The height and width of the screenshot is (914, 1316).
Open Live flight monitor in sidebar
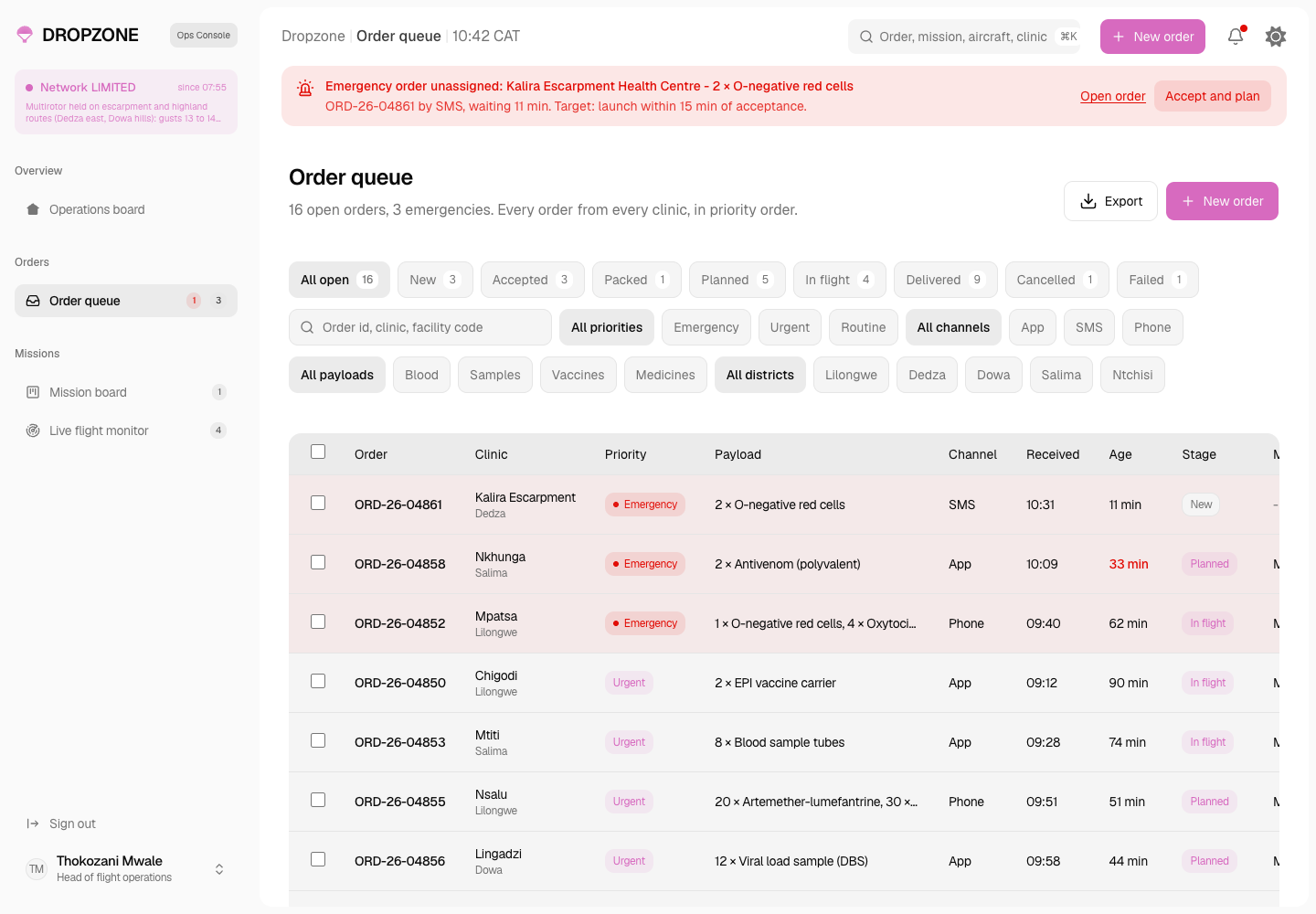pos(126,430)
